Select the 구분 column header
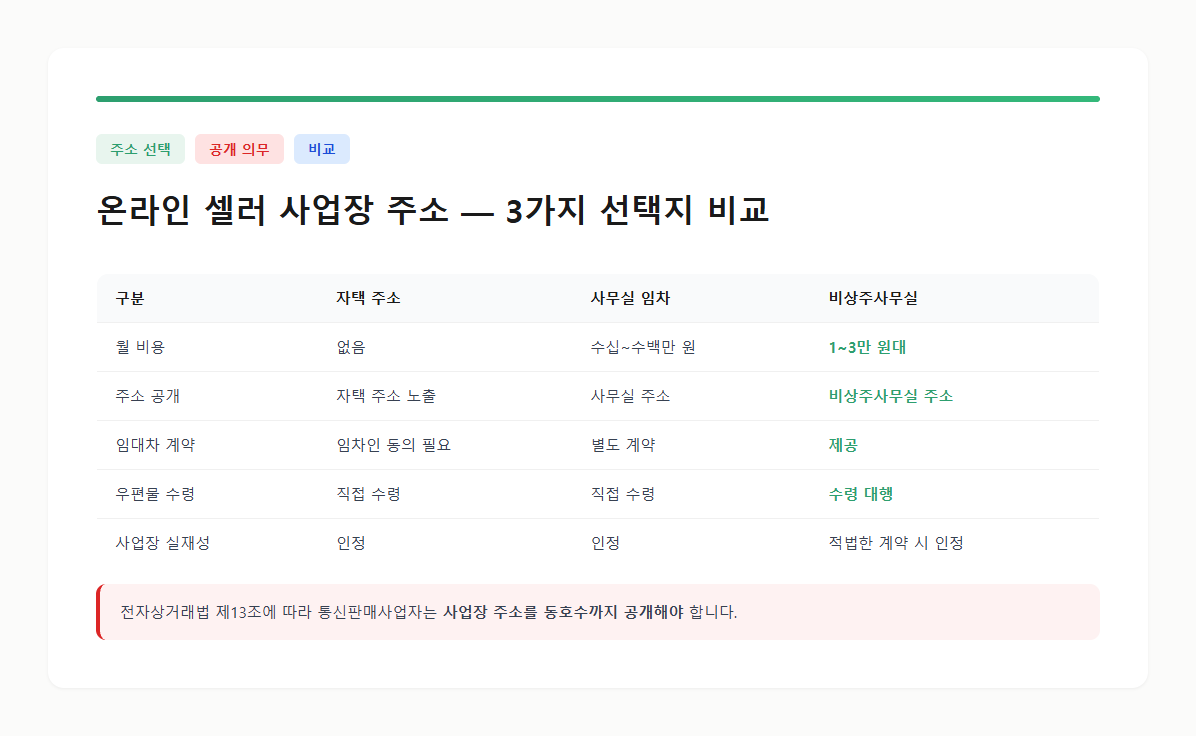Viewport: 1196px width, 736px height. pos(127,298)
